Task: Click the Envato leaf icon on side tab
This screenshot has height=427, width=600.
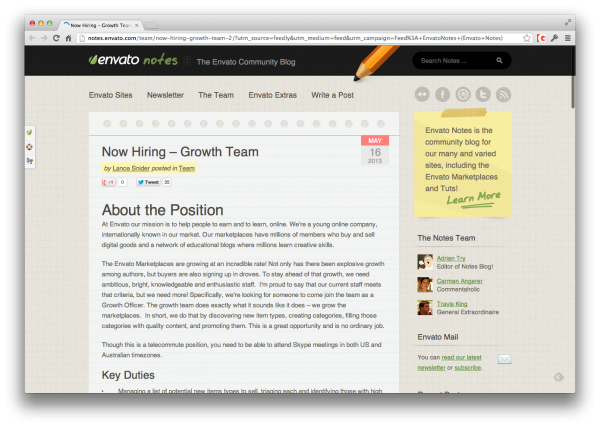Action: click(x=29, y=132)
